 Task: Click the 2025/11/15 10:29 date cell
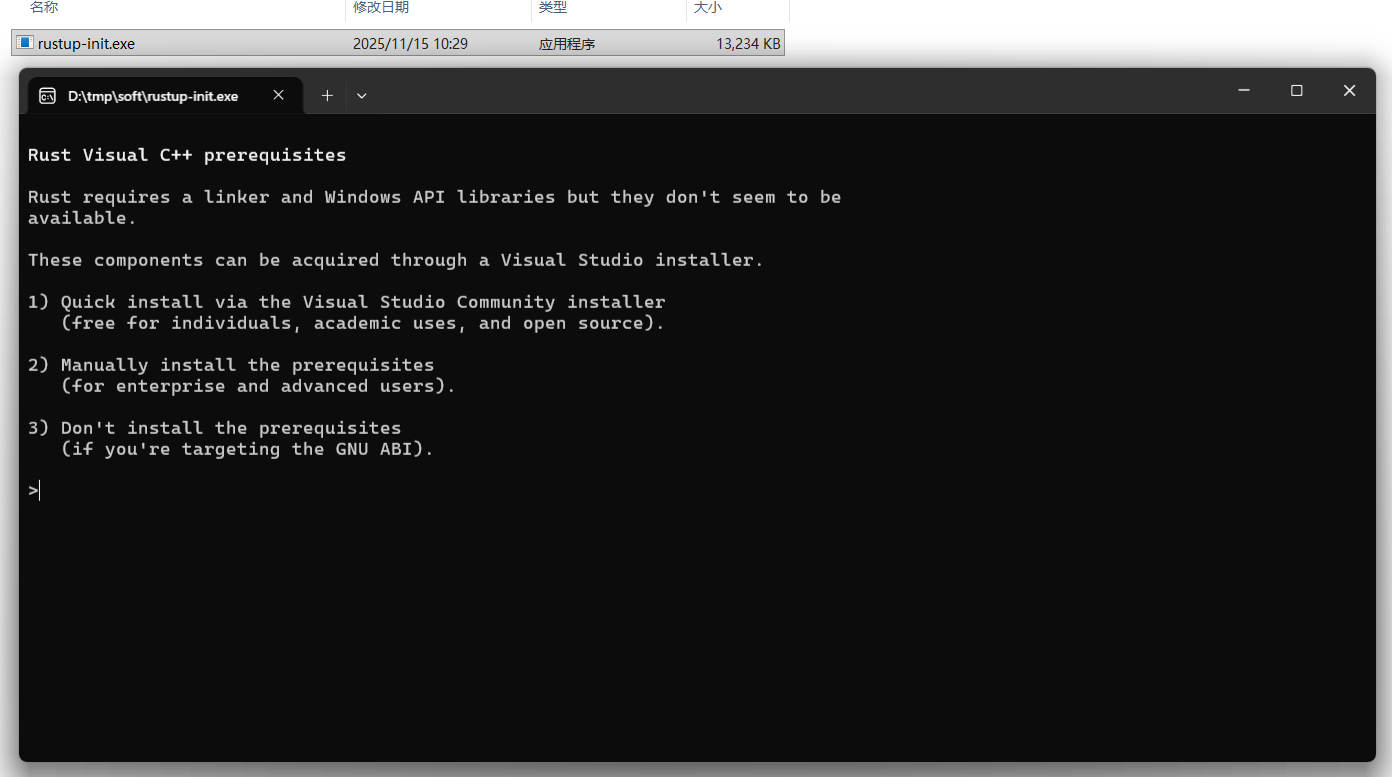coord(410,44)
